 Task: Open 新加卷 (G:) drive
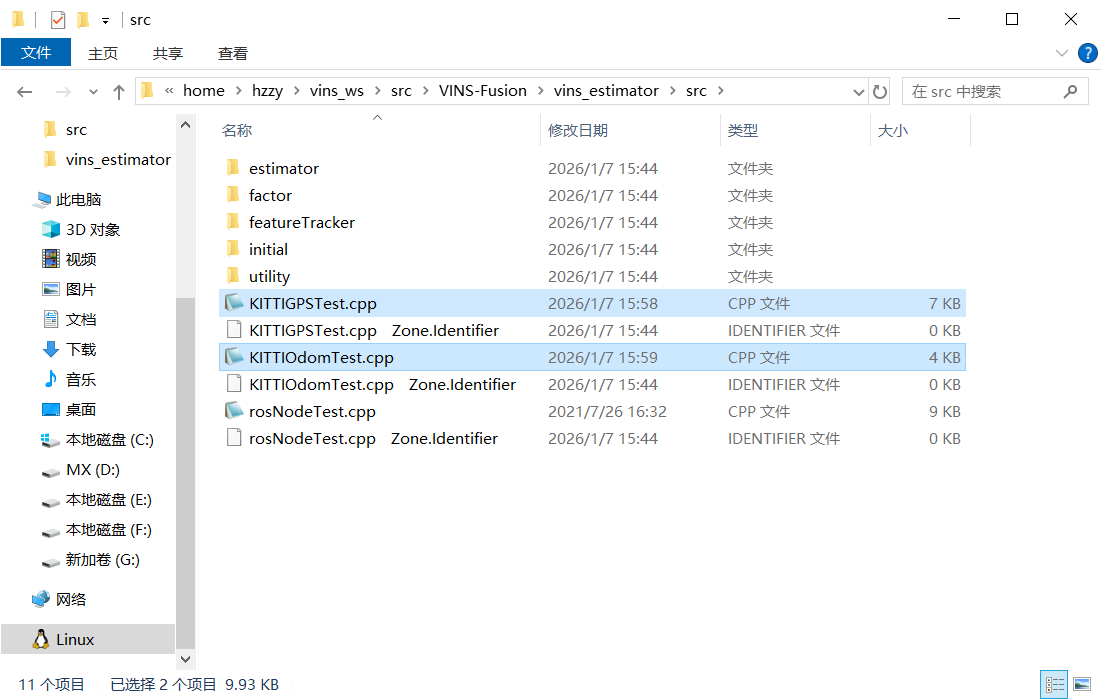(x=103, y=559)
